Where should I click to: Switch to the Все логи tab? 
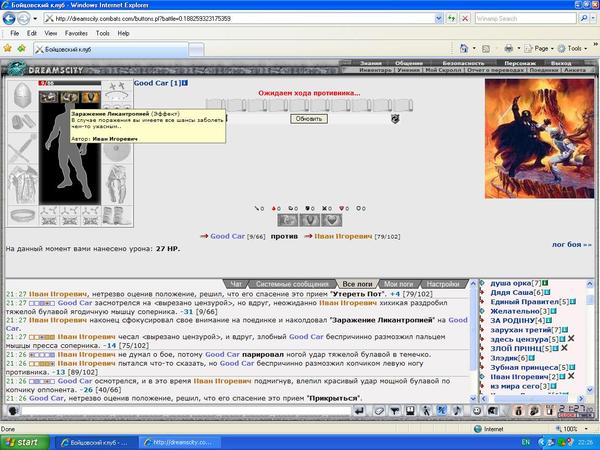pos(357,284)
